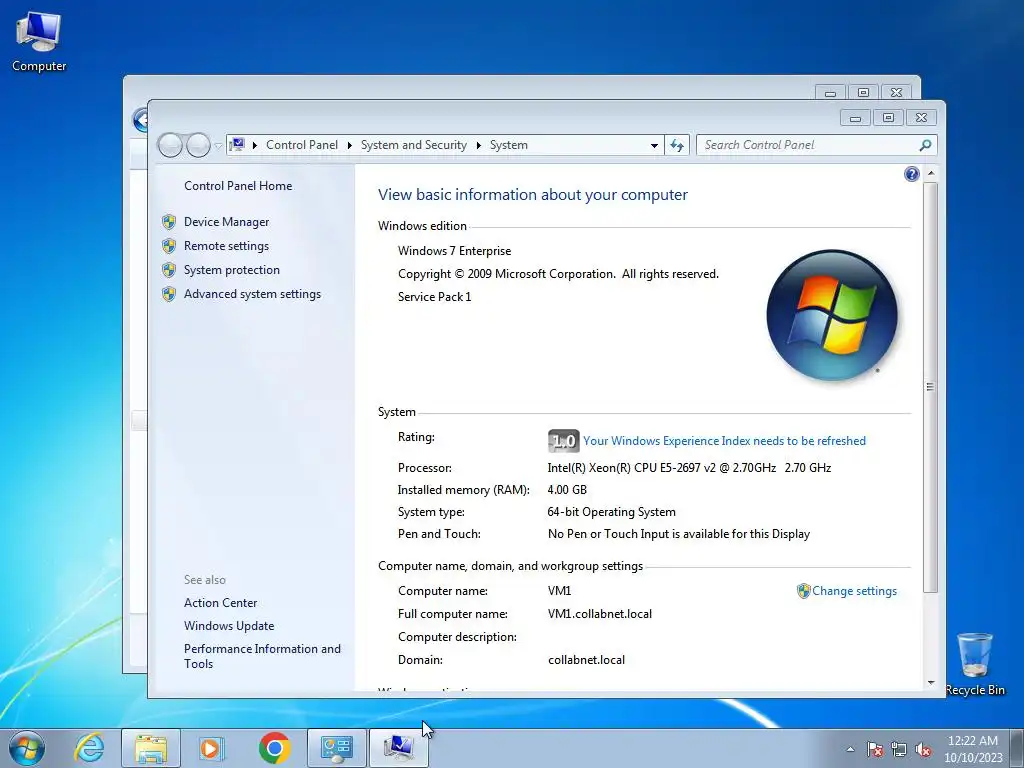Screen dimensions: 1024x768
Task: Open Action Center under See also
Action: [220, 603]
